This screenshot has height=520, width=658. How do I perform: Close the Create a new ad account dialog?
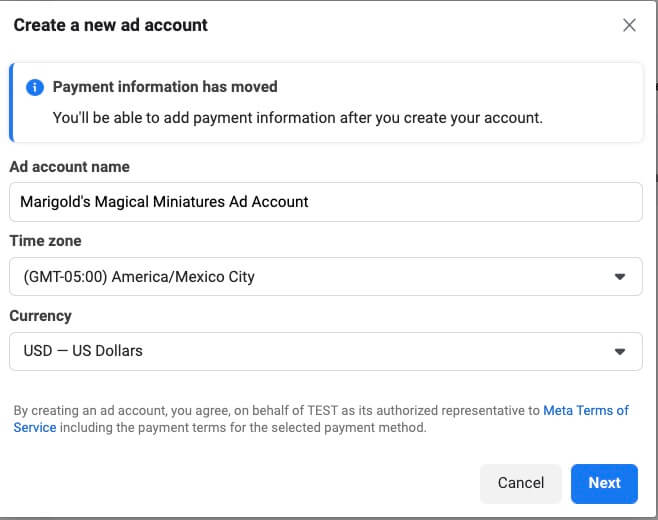(x=629, y=25)
